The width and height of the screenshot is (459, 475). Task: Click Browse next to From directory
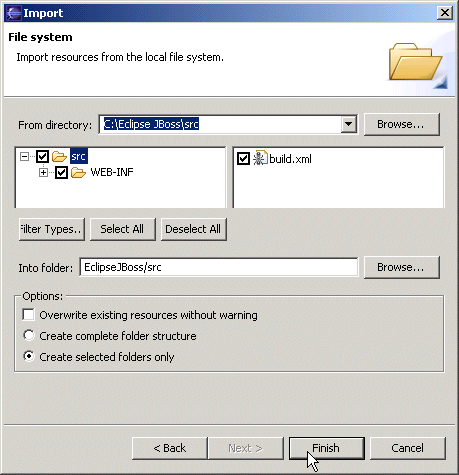pos(402,124)
